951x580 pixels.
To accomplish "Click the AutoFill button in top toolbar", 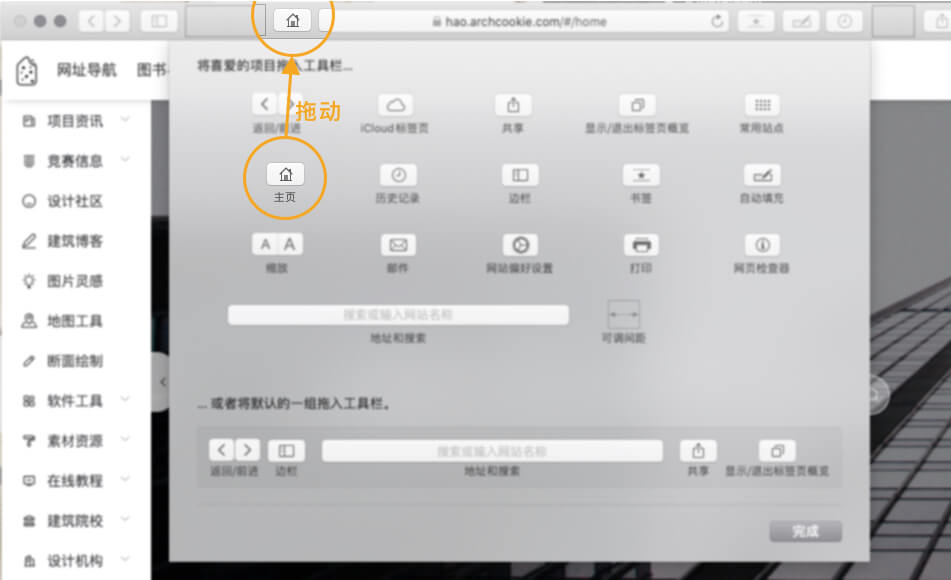I will pyautogui.click(x=801, y=22).
